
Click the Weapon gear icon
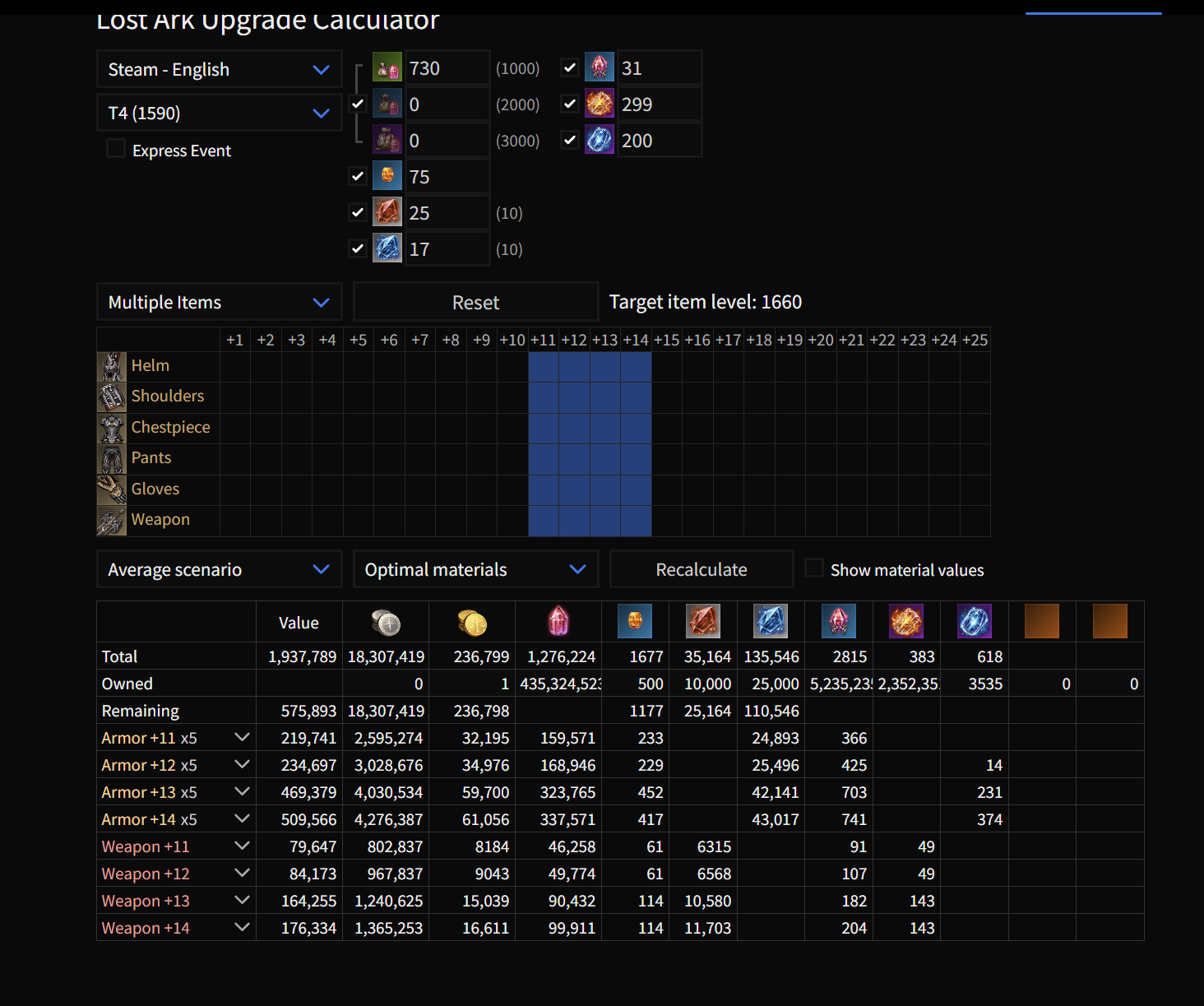(112, 521)
